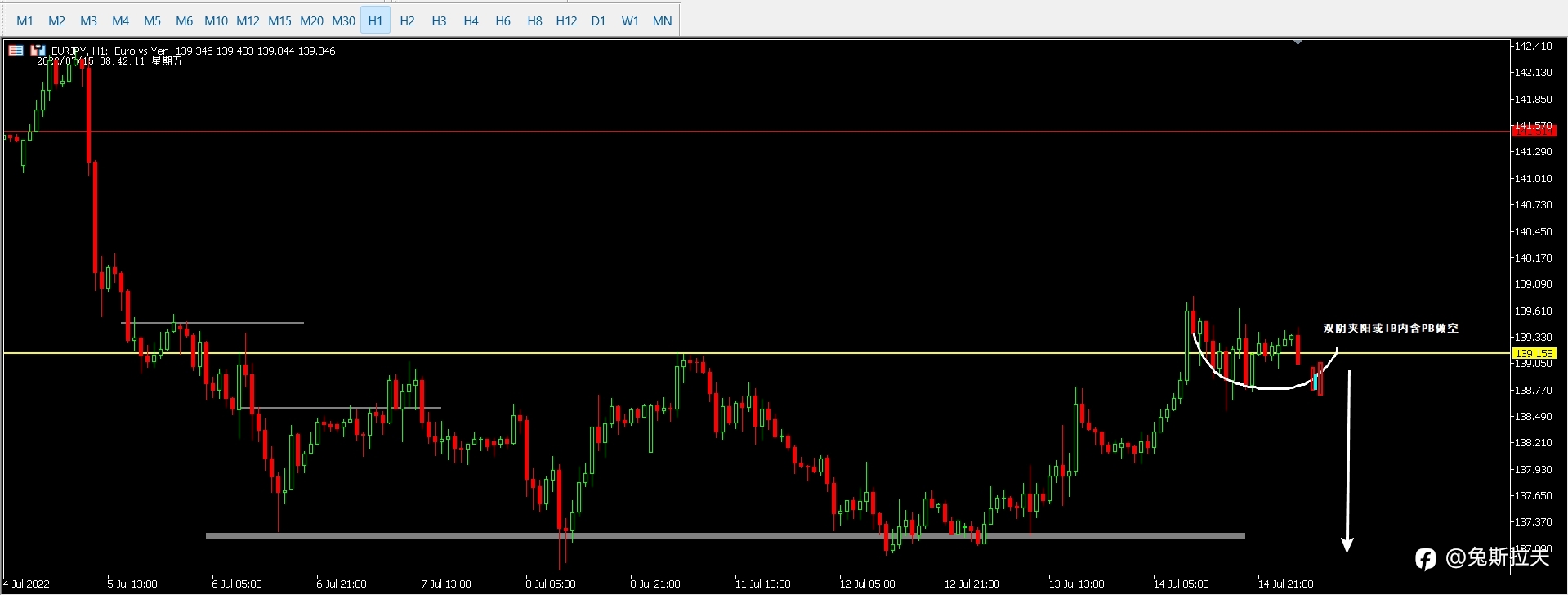
Task: Click the 7 Jul 13:00 time label
Action: coord(446,584)
